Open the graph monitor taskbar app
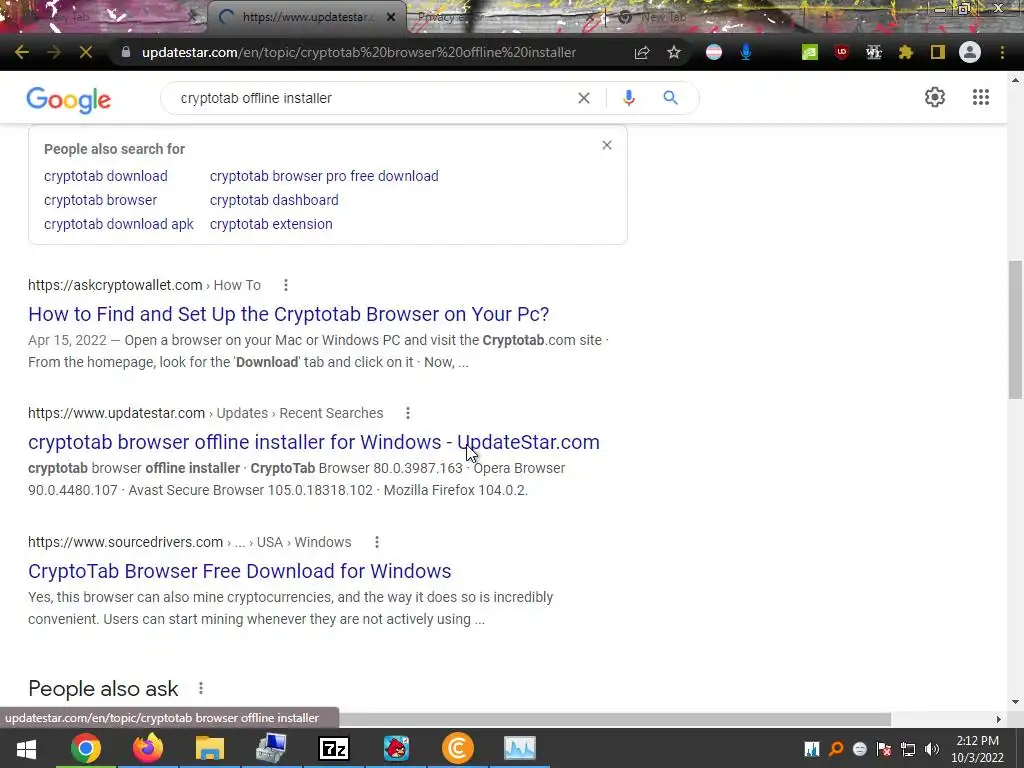Screen dimensions: 1024x768 520,748
